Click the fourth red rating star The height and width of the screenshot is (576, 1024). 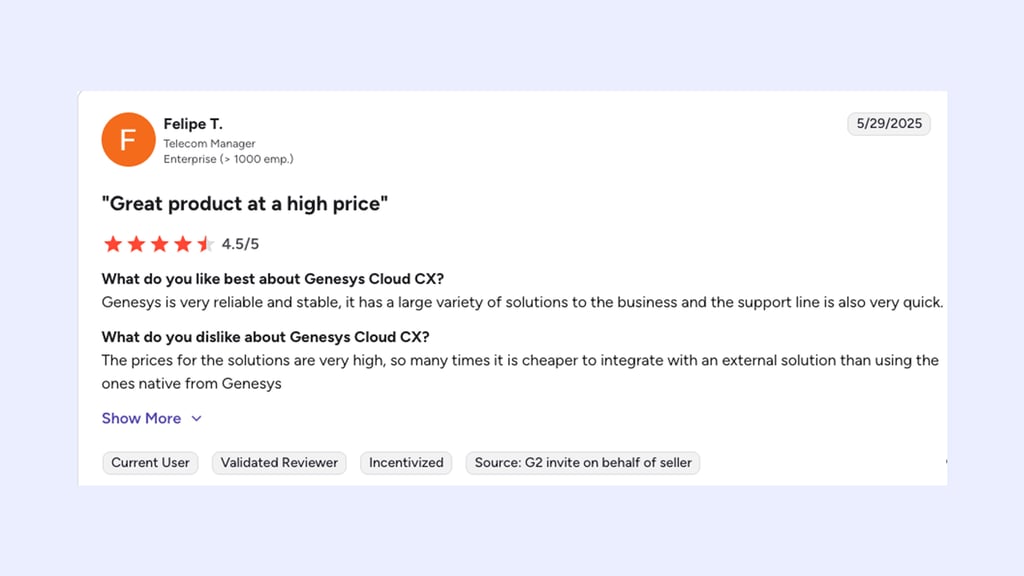(x=183, y=244)
